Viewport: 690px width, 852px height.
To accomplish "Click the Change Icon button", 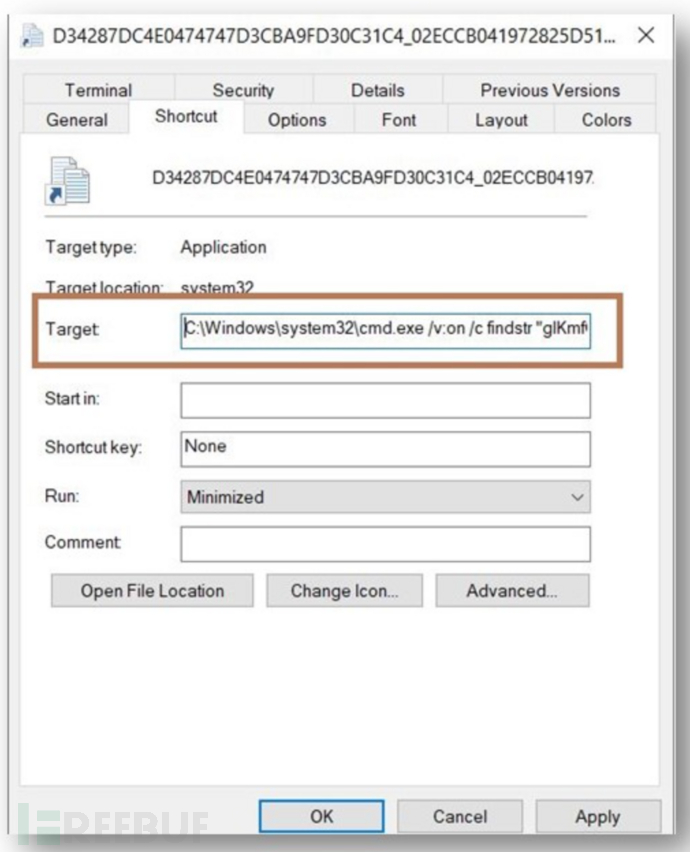I will coord(344,591).
